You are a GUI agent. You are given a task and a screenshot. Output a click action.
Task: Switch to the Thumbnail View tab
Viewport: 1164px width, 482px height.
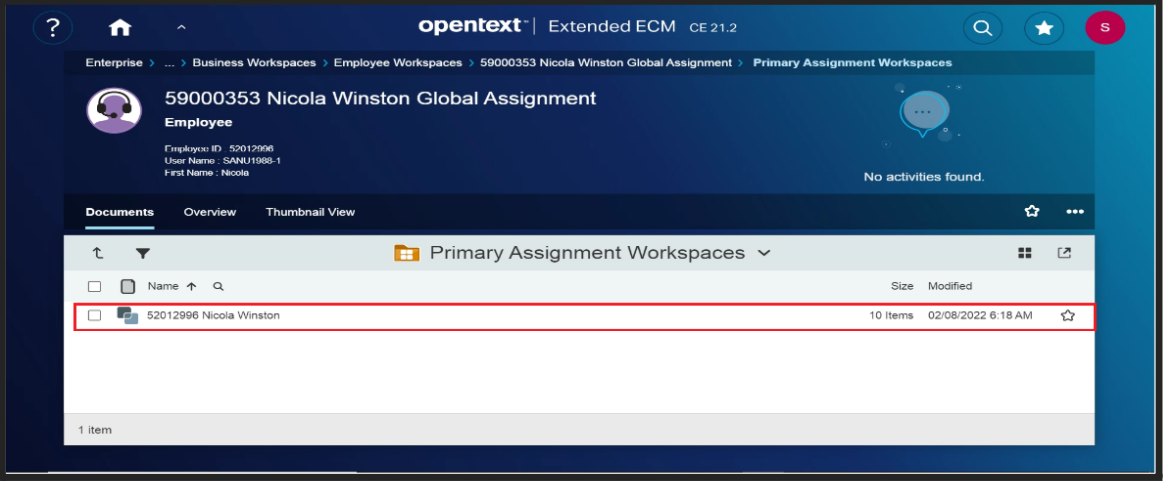click(x=310, y=212)
